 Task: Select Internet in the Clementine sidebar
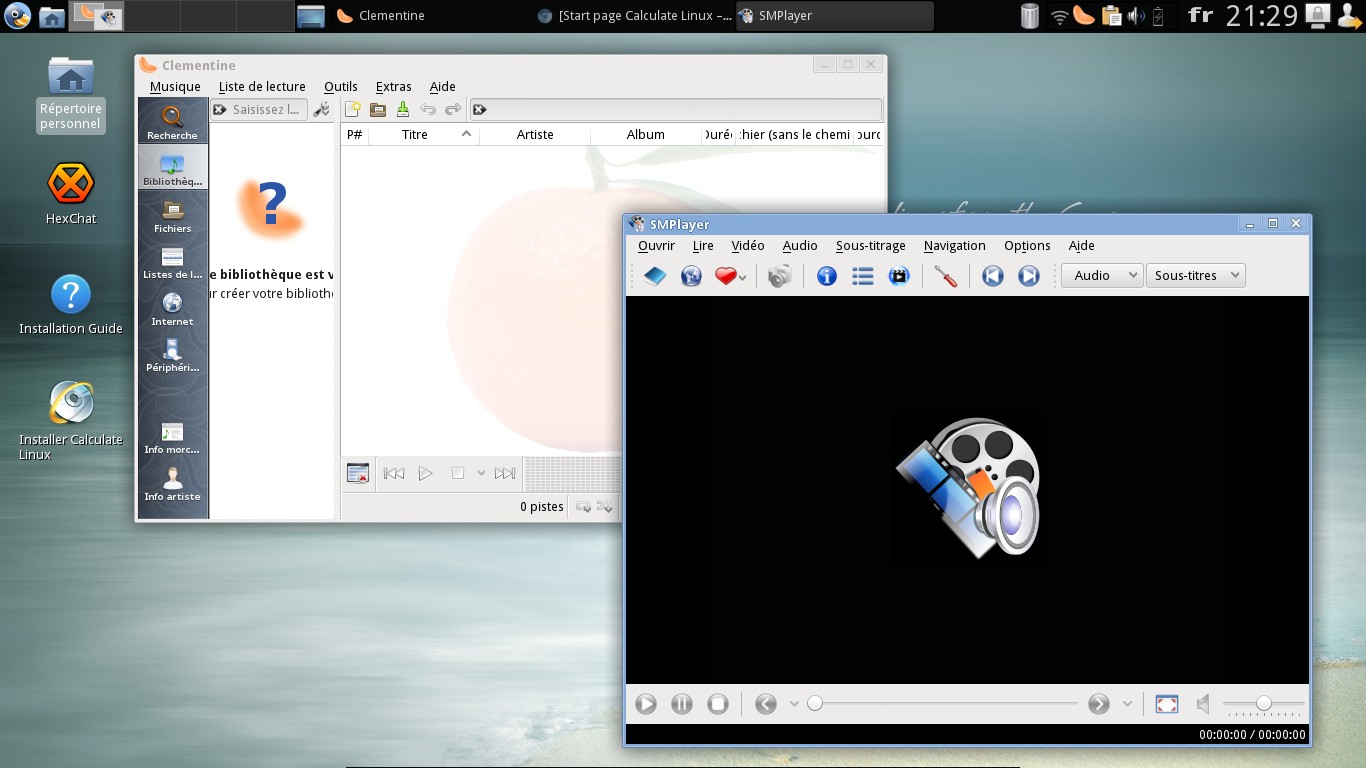click(173, 307)
